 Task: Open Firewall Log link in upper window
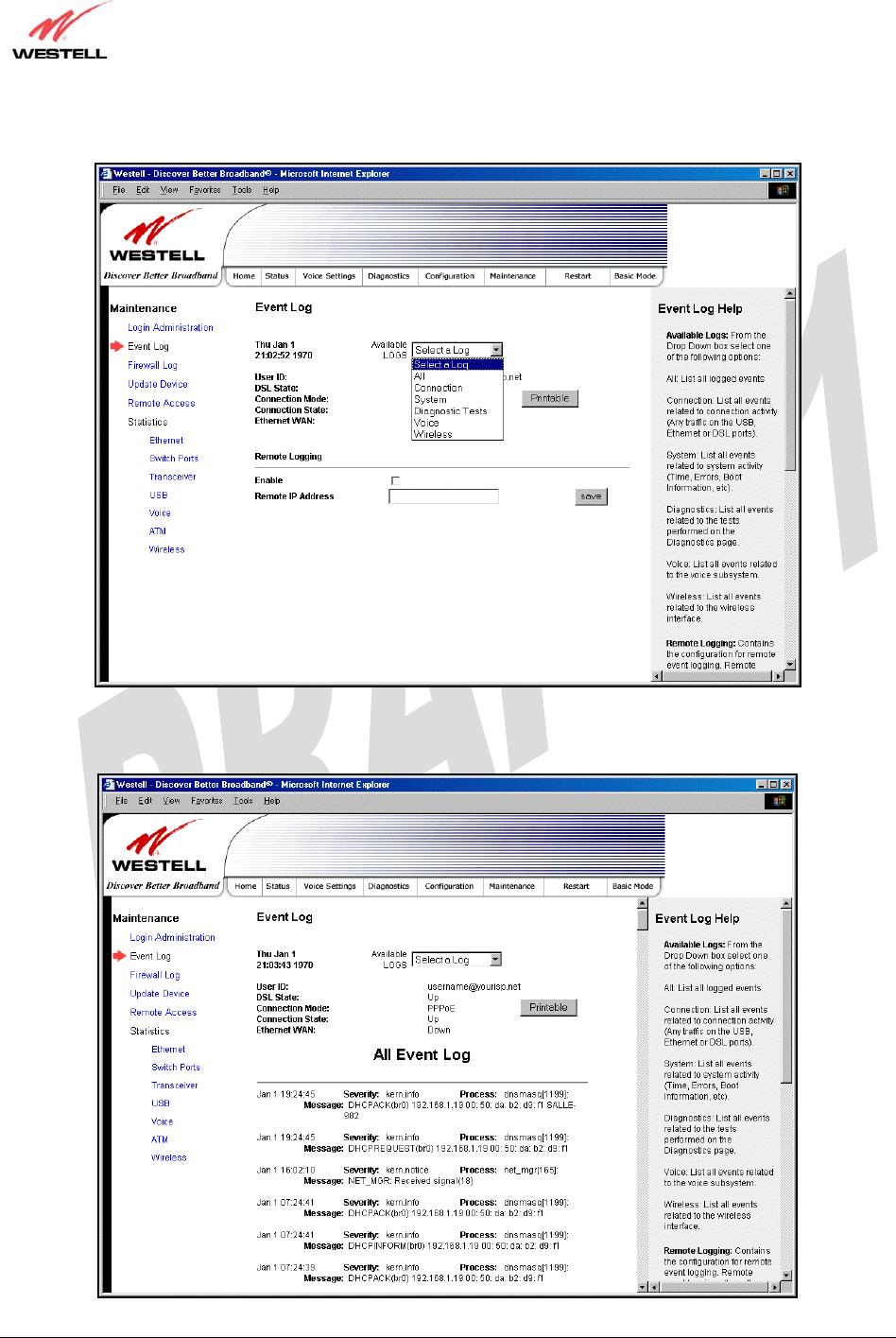click(152, 365)
